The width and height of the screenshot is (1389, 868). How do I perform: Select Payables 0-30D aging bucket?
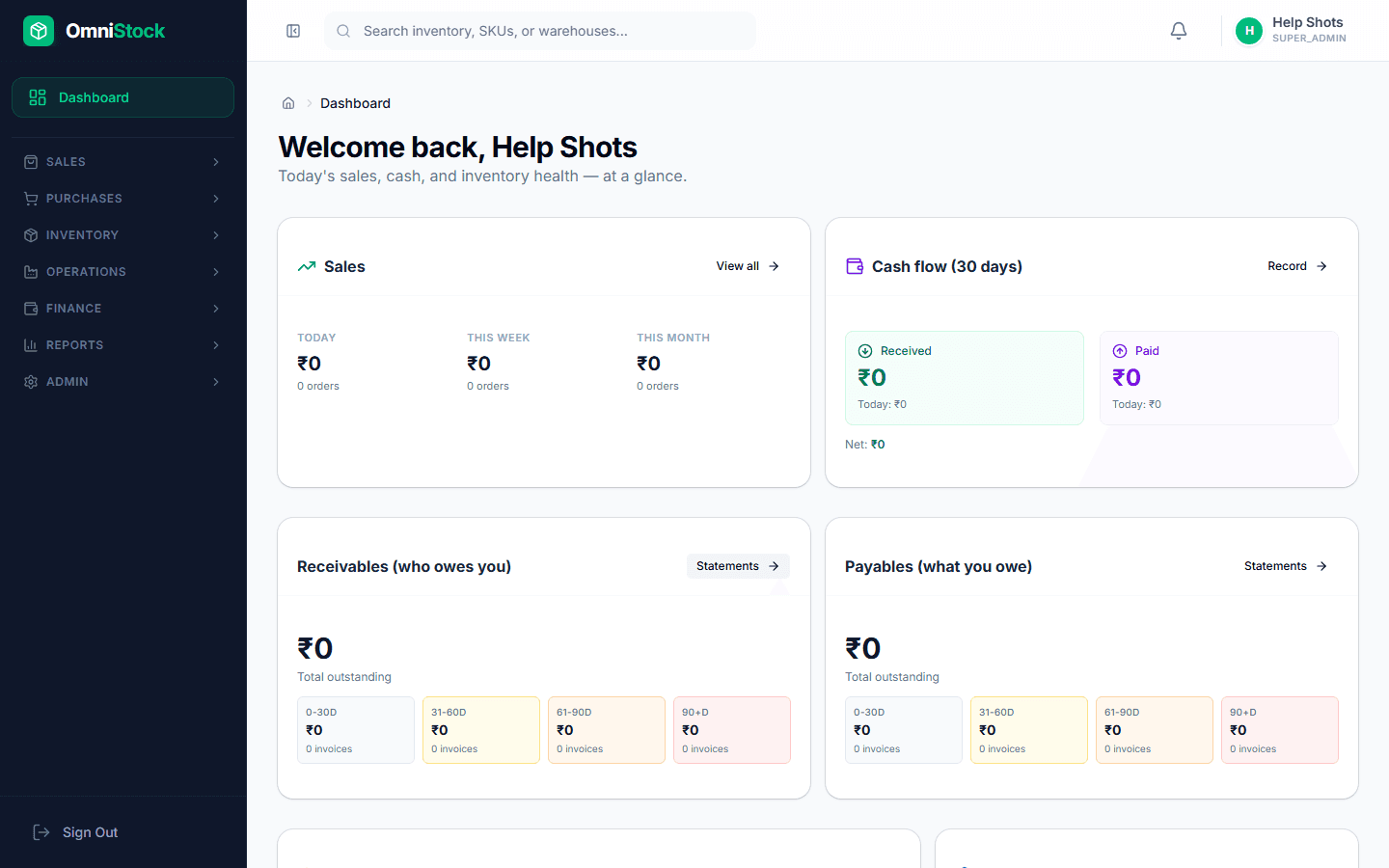tap(904, 730)
